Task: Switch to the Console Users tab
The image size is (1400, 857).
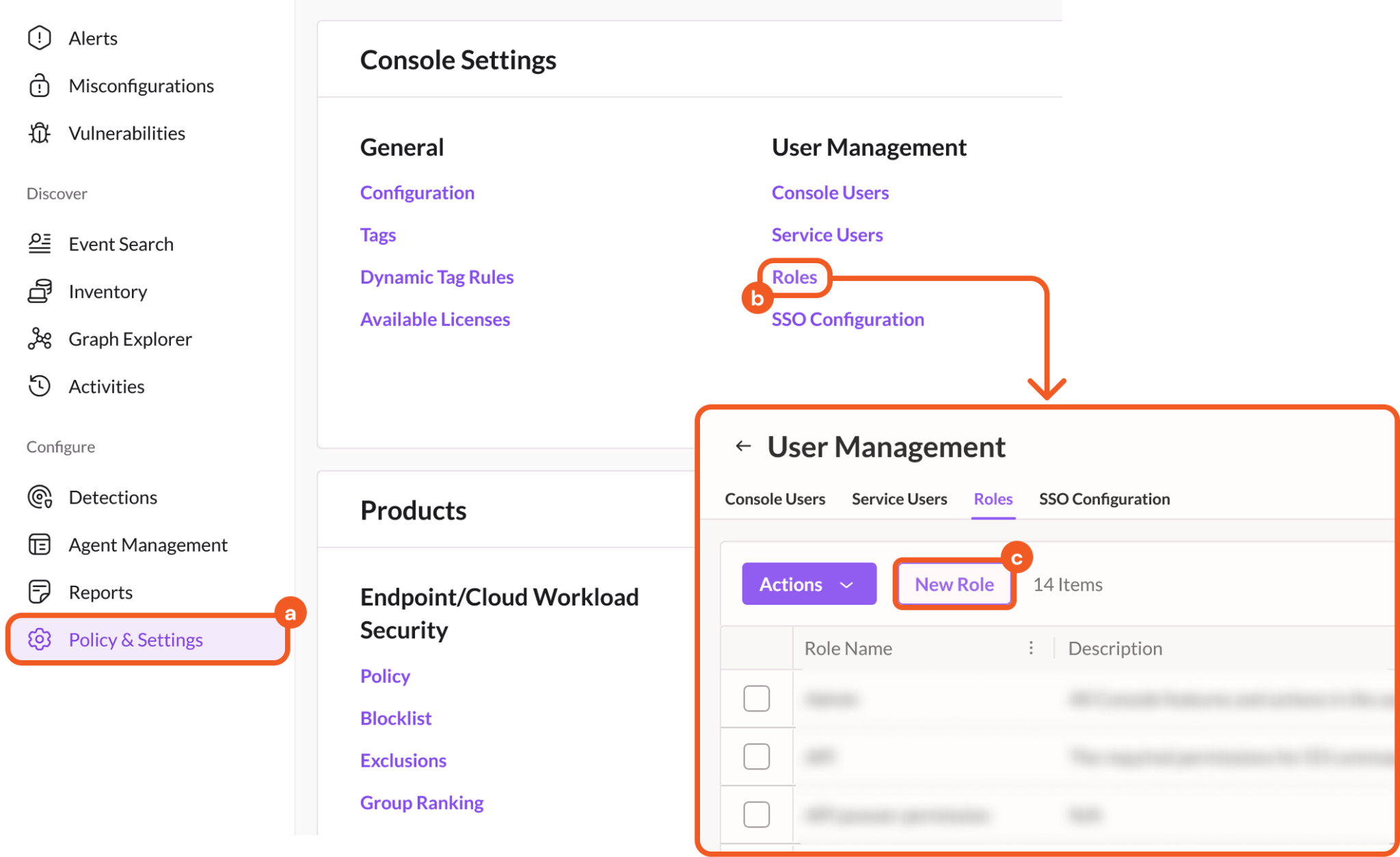Action: [775, 499]
